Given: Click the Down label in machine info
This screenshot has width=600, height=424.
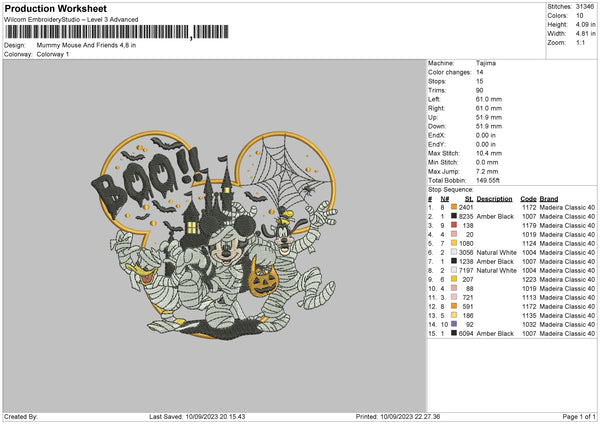Looking at the screenshot, I should click(437, 126).
